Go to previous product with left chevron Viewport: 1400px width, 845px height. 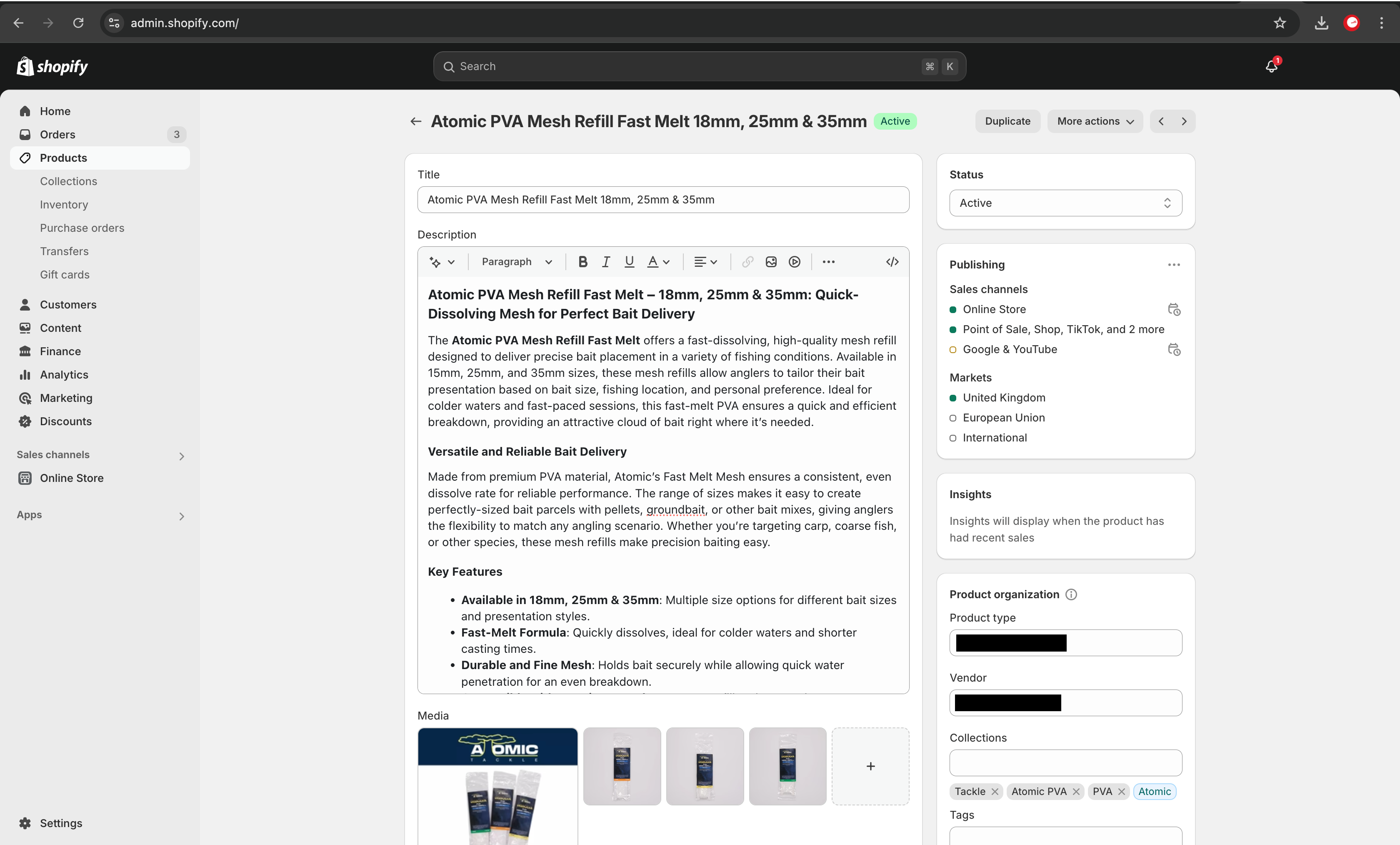[1161, 121]
